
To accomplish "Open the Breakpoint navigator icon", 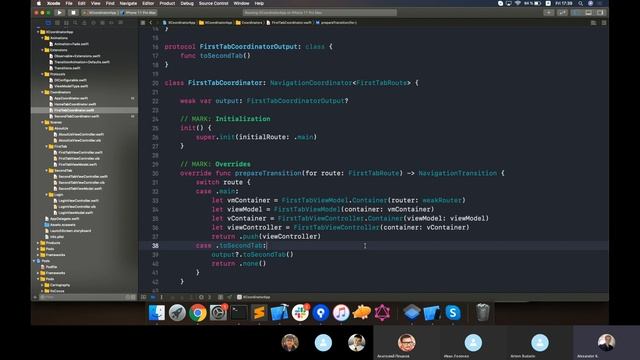I will (x=111, y=23).
